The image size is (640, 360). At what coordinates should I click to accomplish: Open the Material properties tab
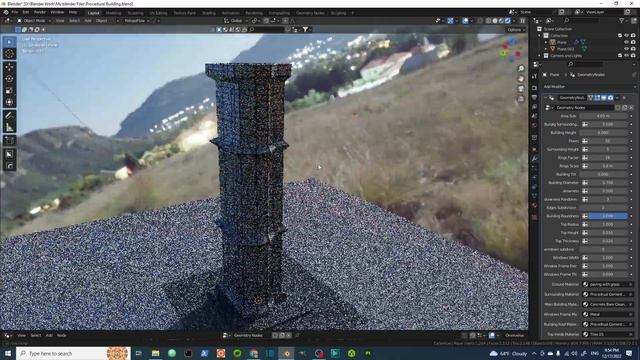(x=534, y=206)
